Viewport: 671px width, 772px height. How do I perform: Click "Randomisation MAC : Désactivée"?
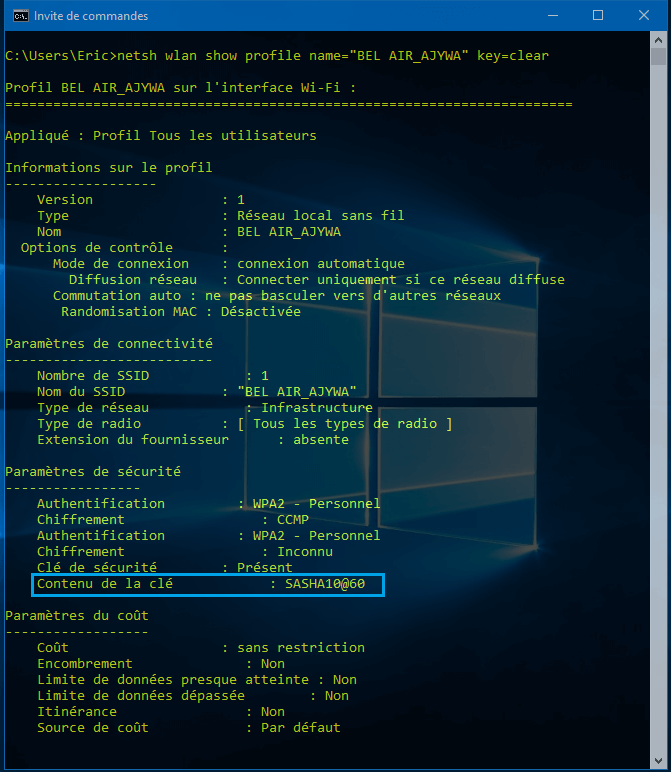(181, 312)
